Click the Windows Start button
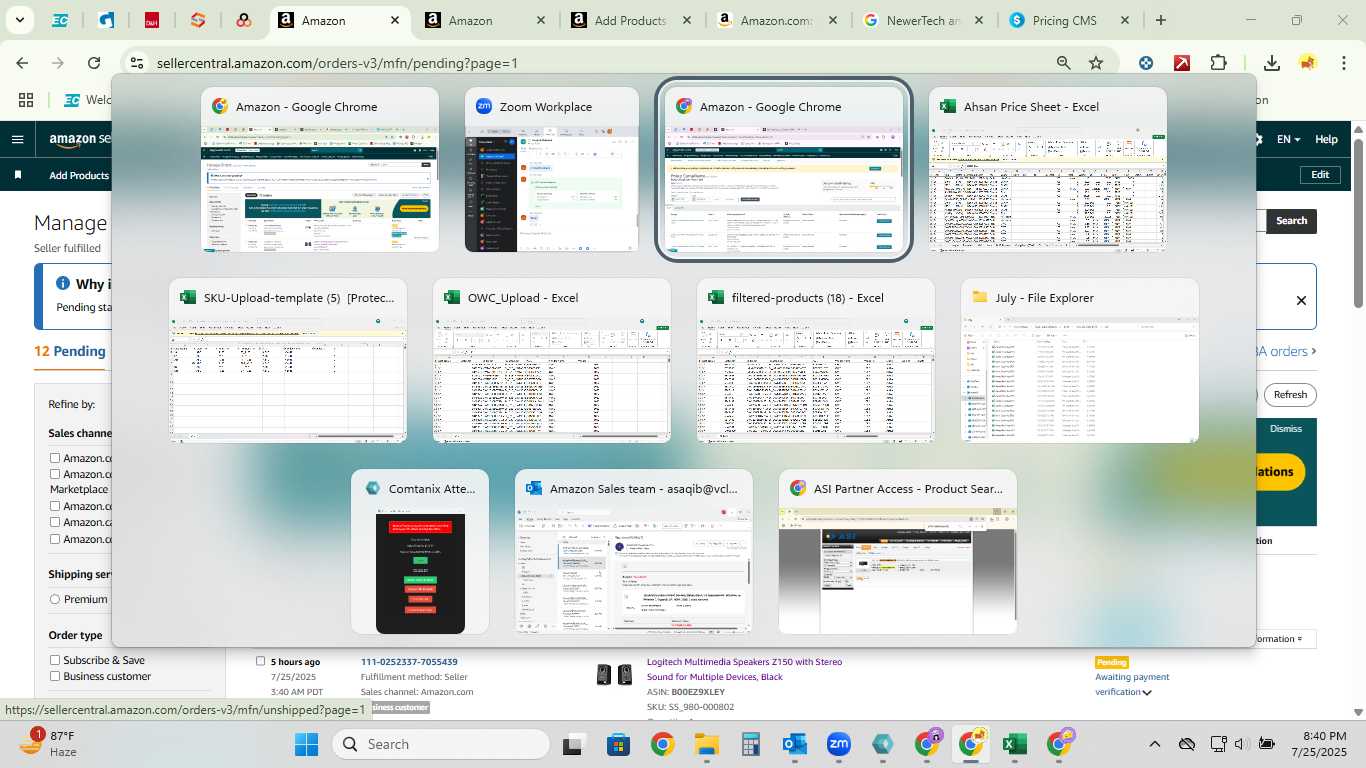The width and height of the screenshot is (1366, 768). [306, 744]
